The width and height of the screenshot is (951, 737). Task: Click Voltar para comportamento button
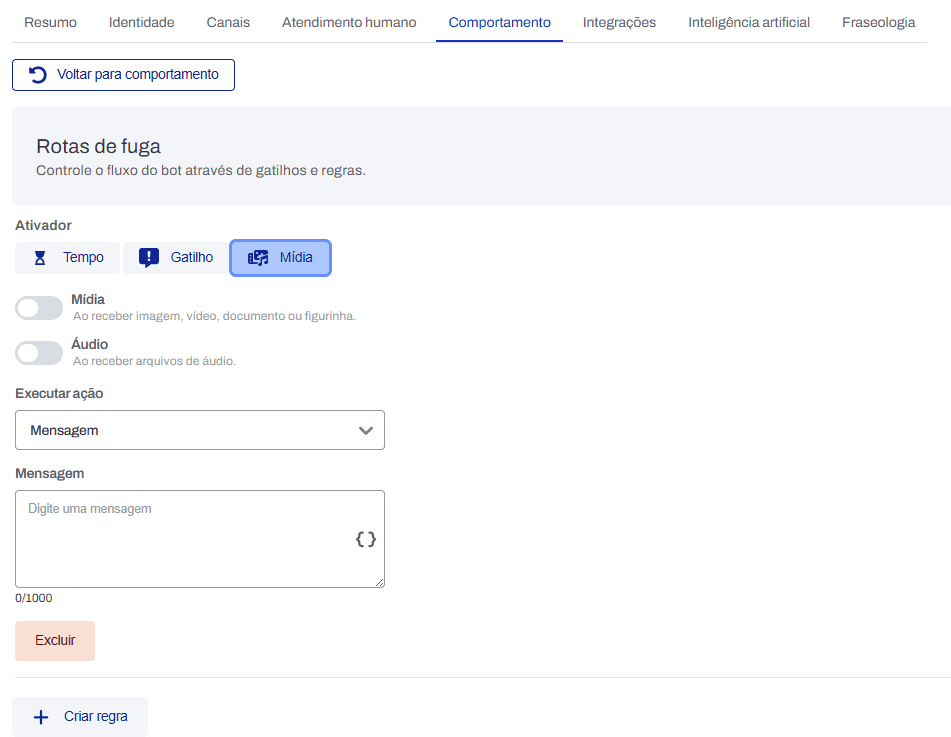123,75
